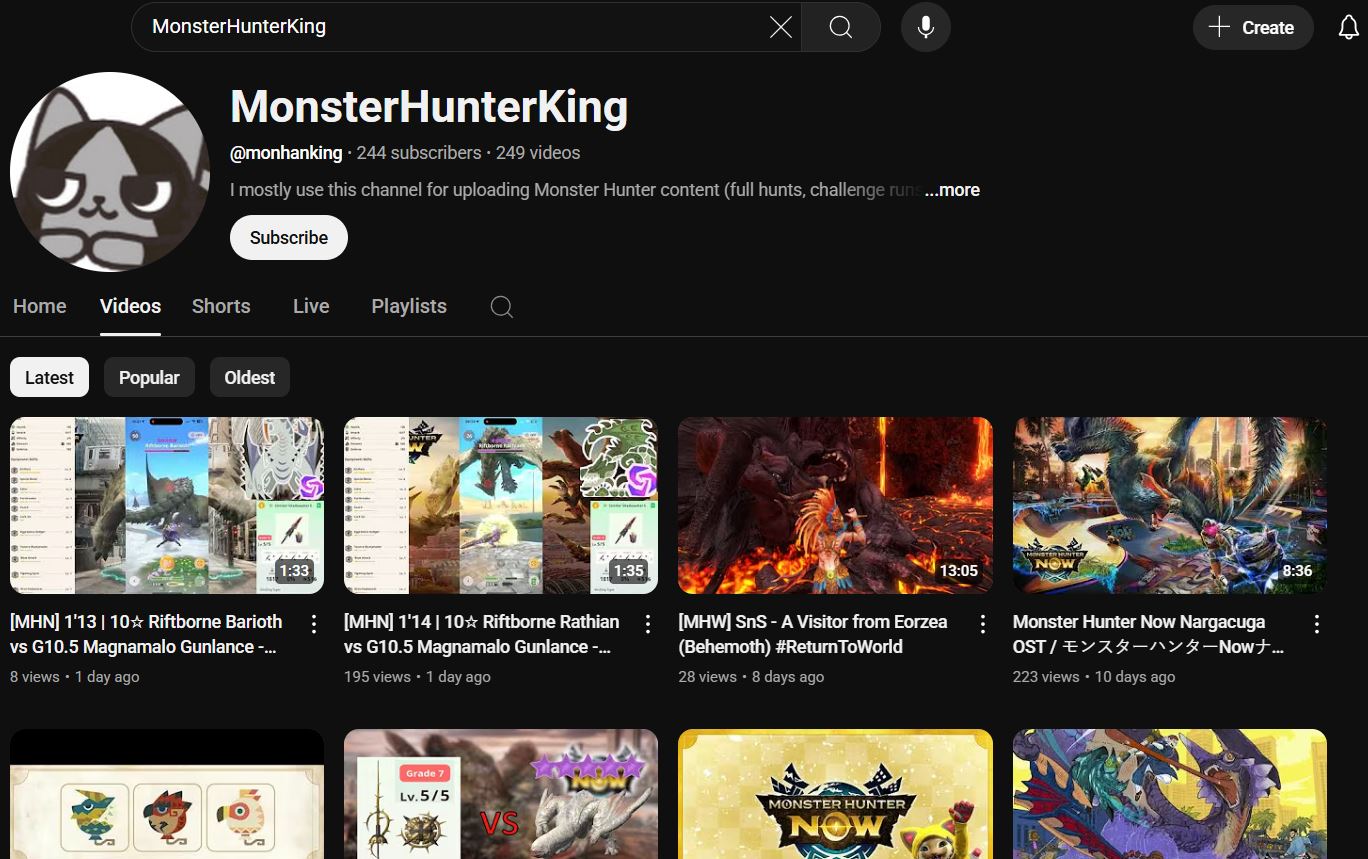Image resolution: width=1368 pixels, height=859 pixels.
Task: Click the 8:36 duration badge
Action: point(1297,571)
